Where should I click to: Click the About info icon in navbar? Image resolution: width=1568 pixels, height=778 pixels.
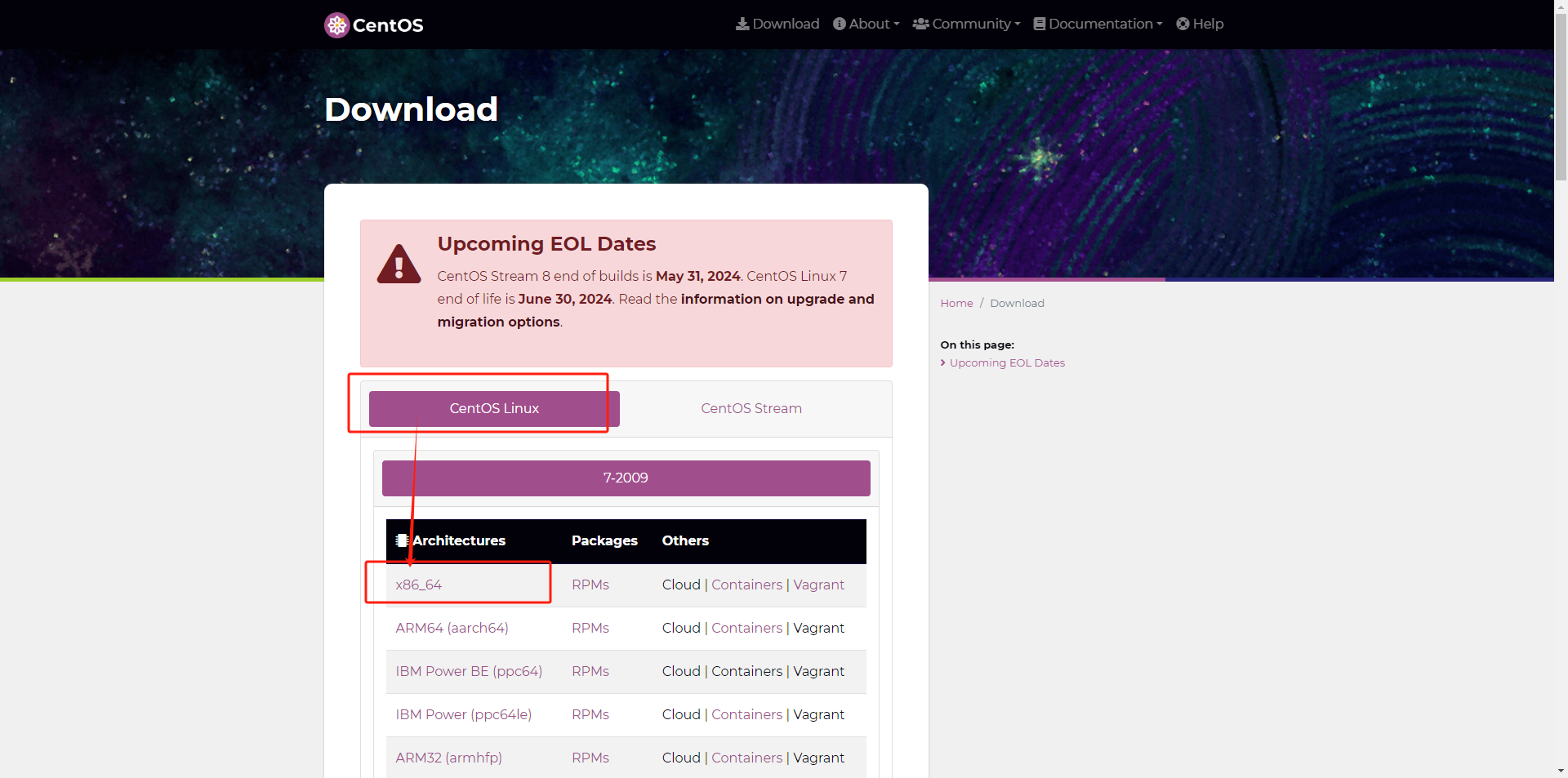840,24
